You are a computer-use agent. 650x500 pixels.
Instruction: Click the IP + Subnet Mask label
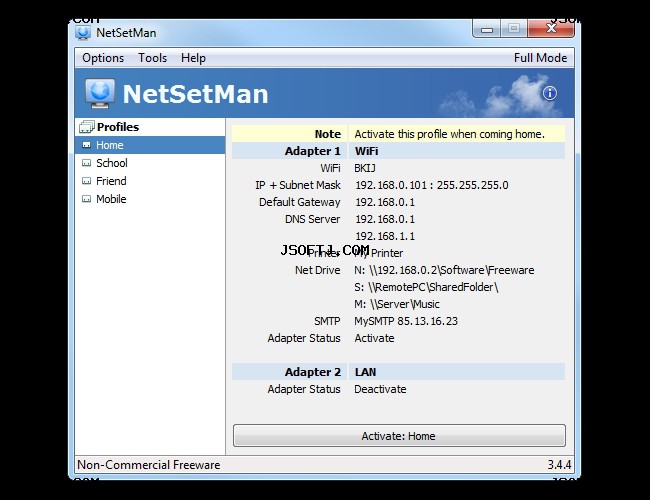(x=298, y=185)
